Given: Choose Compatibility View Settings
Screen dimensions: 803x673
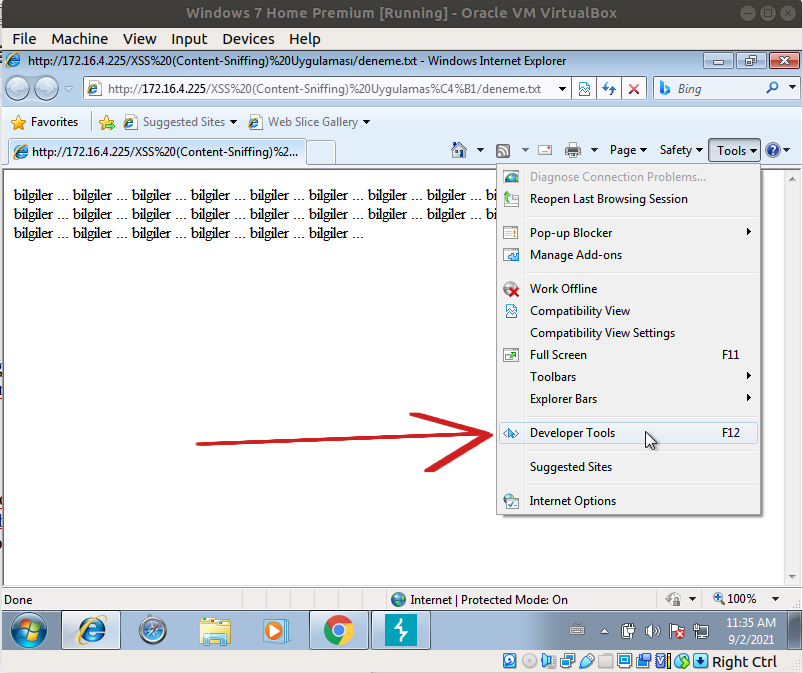Looking at the screenshot, I should tap(628, 333).
